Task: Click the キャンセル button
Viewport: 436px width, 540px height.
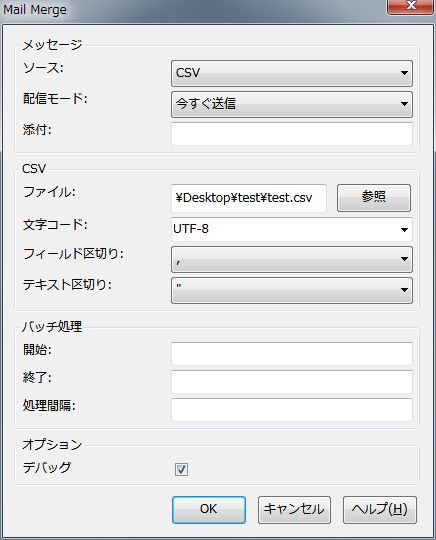Action: click(x=294, y=510)
